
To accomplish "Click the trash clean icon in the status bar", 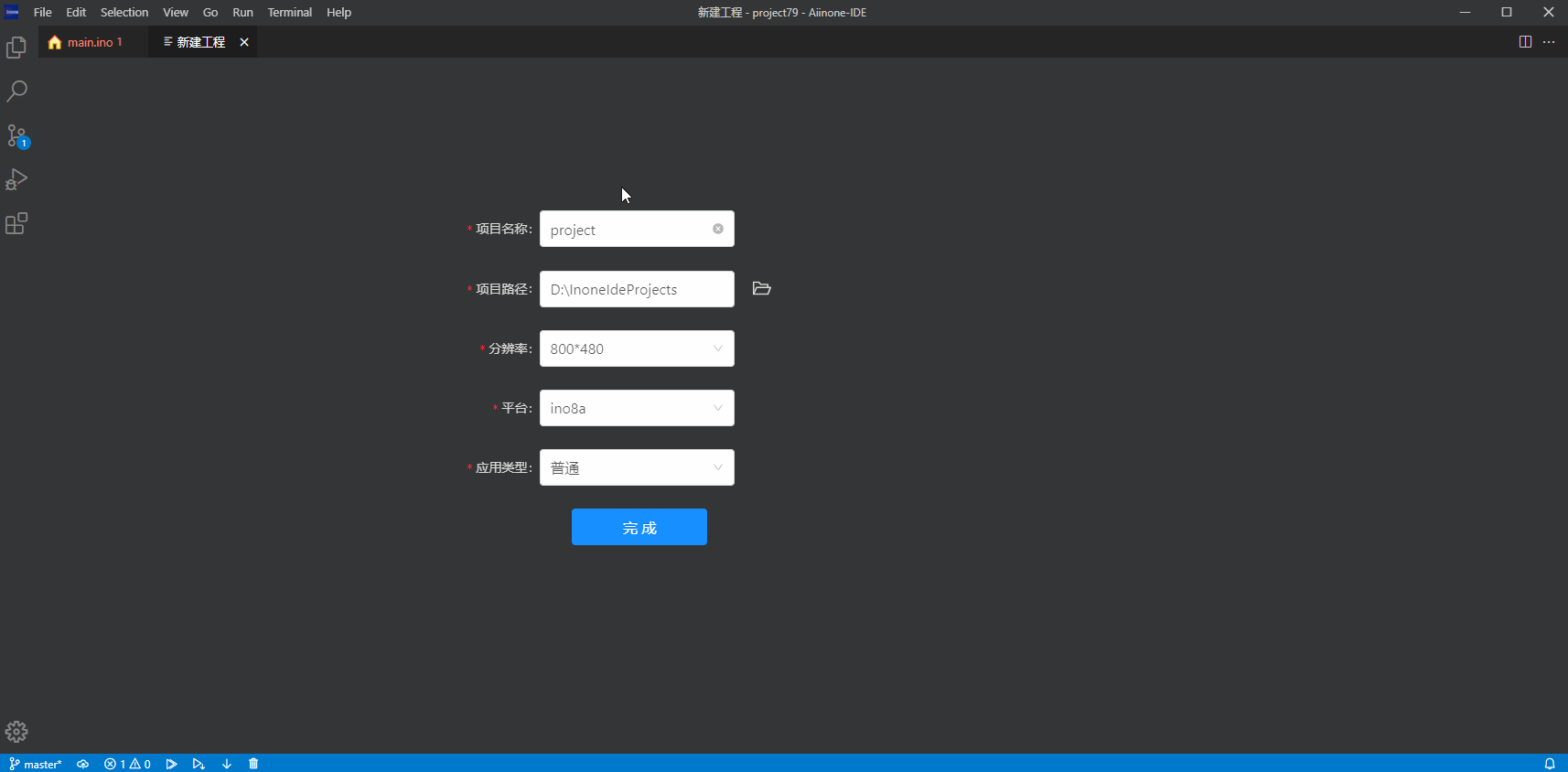I will pyautogui.click(x=253, y=764).
